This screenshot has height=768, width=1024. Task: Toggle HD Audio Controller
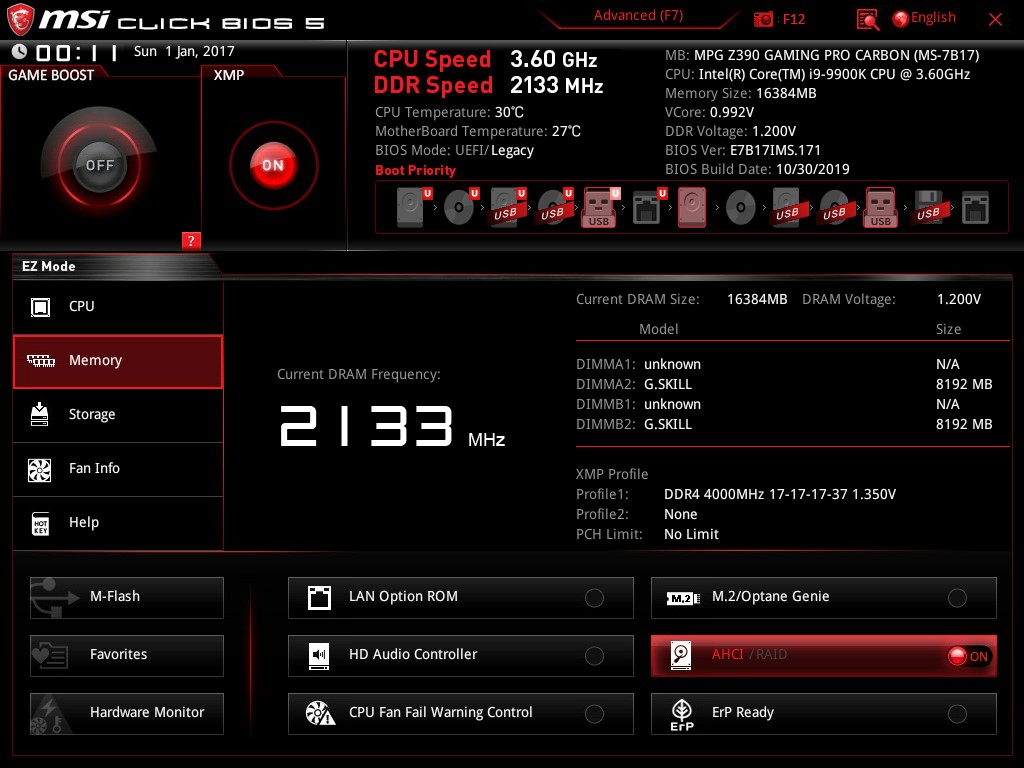coord(460,656)
